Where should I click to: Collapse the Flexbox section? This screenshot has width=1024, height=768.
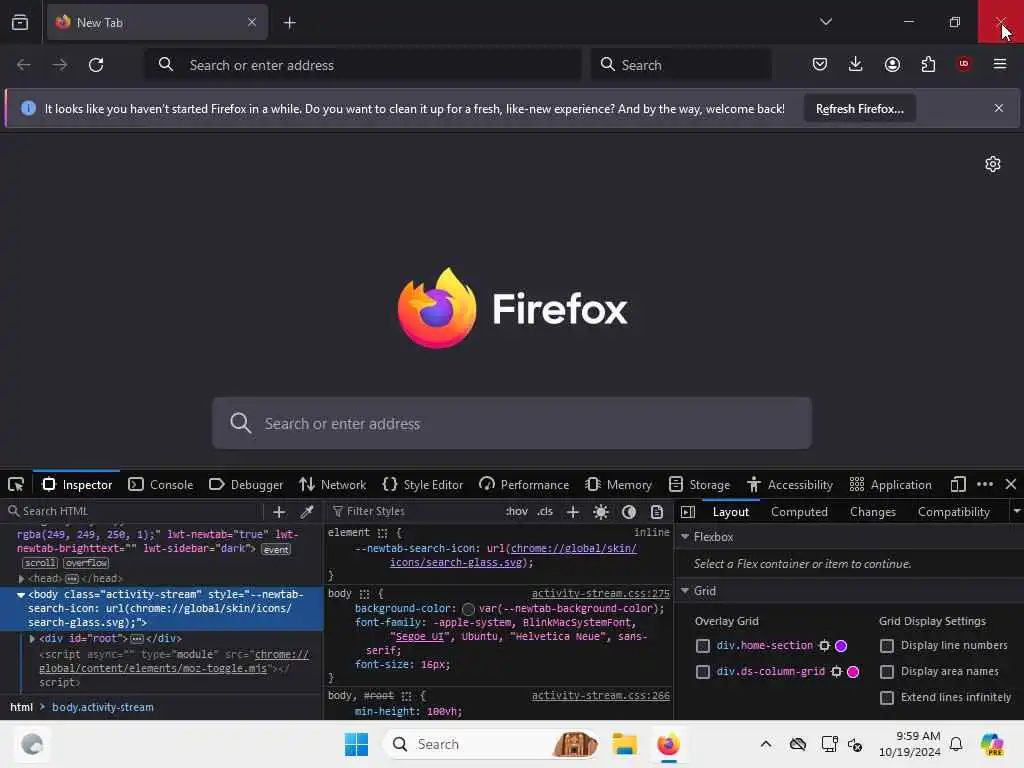point(685,537)
